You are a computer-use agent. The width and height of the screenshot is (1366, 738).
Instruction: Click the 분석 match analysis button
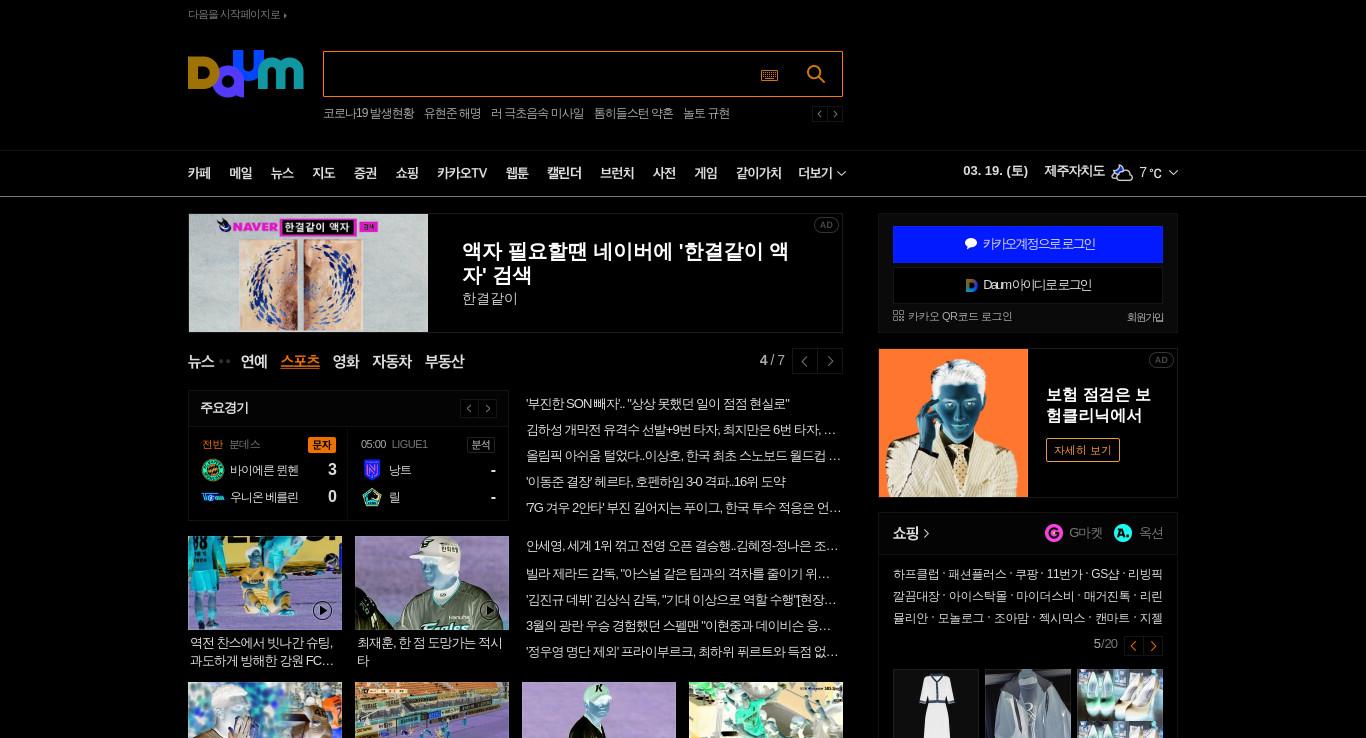[481, 445]
